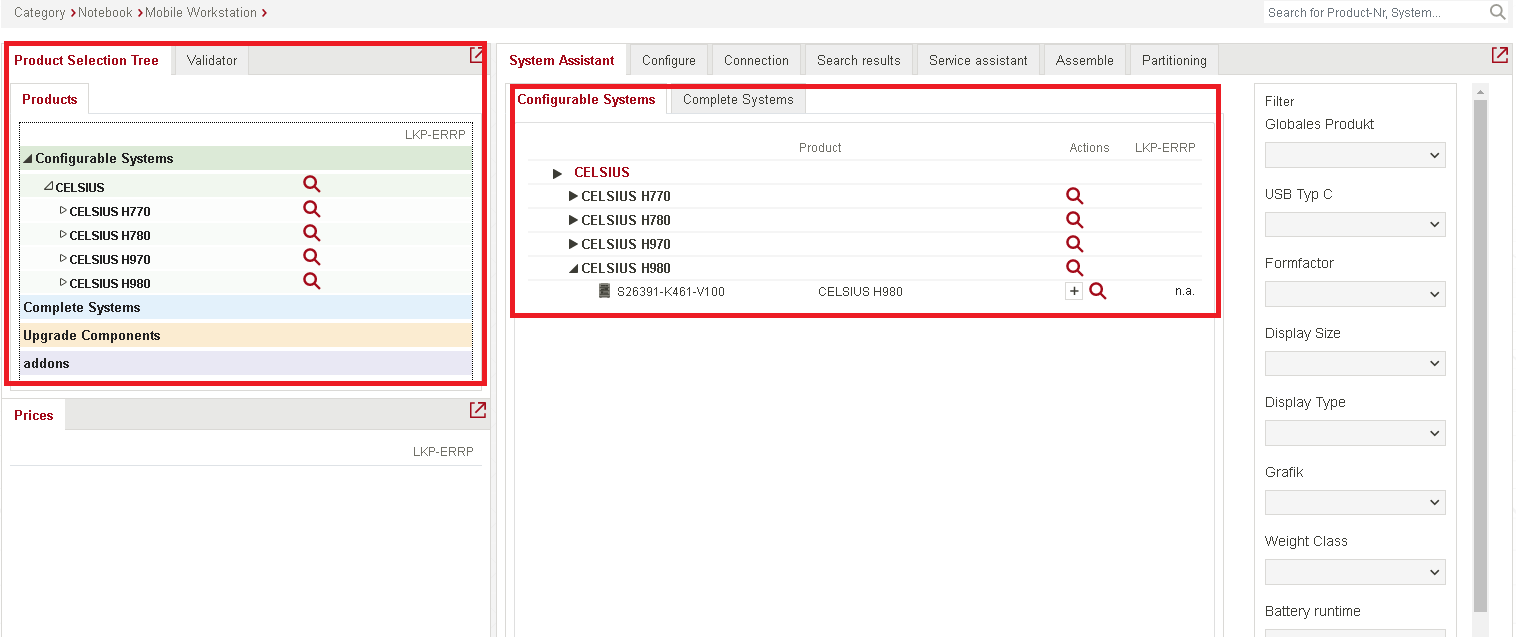Open the Partitioning tab
1516x637 pixels.
pyautogui.click(x=1174, y=60)
